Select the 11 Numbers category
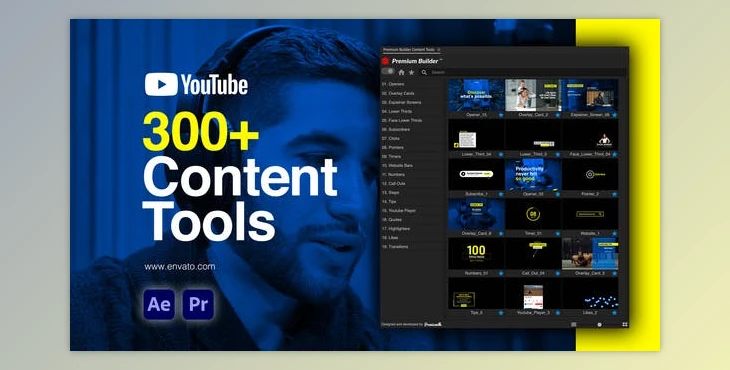Image resolution: width=730 pixels, height=370 pixels. coord(393,175)
